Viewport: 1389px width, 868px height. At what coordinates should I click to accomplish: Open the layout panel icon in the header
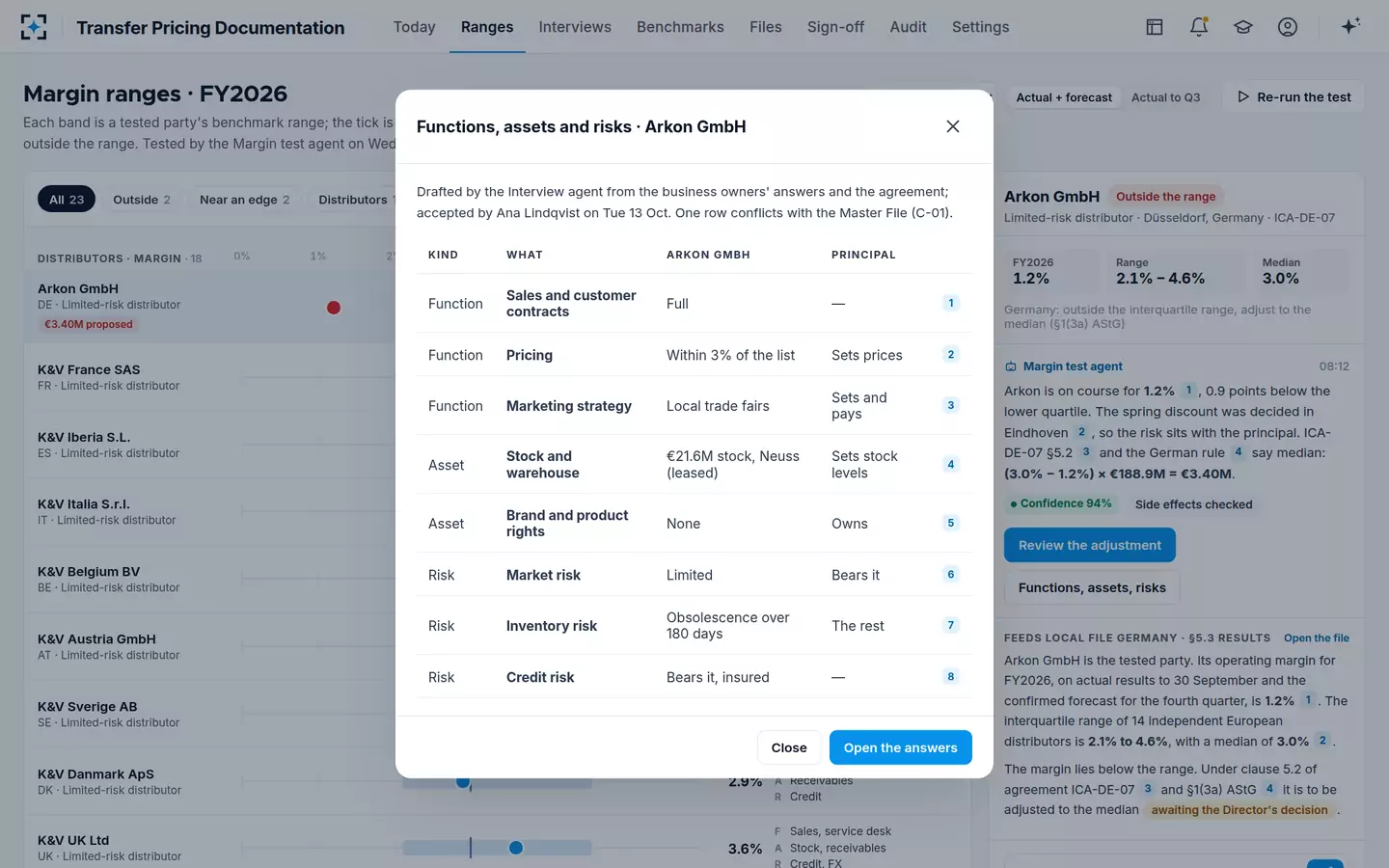point(1155,27)
